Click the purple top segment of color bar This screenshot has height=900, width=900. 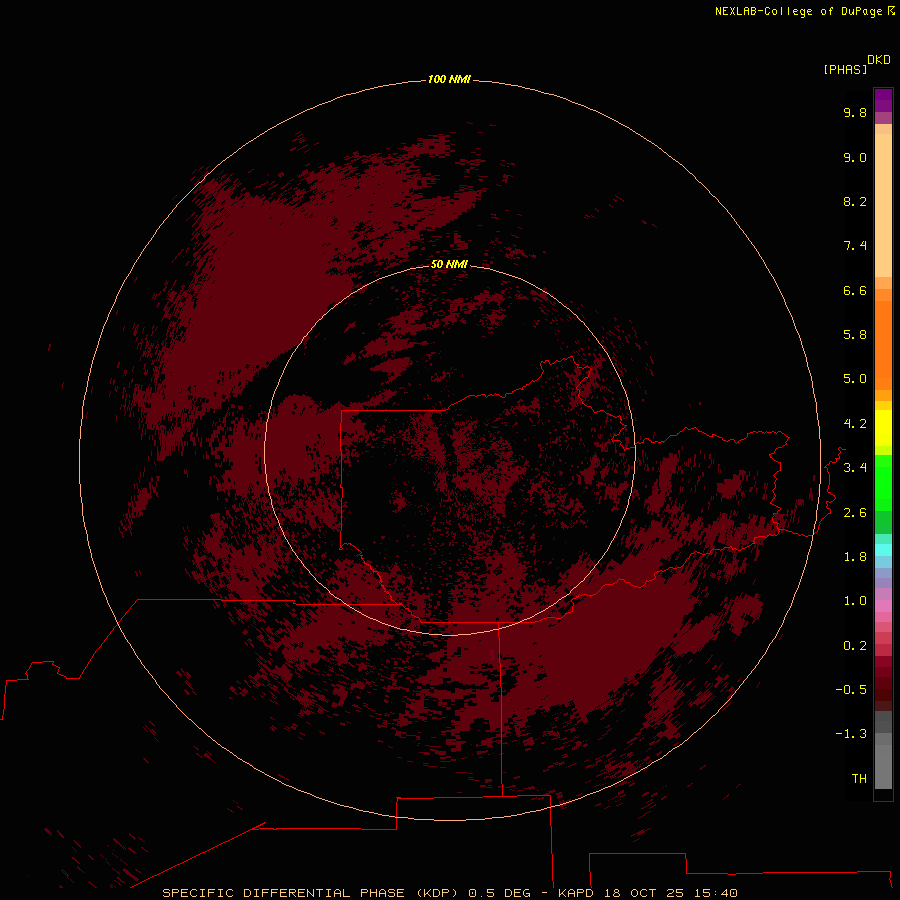point(883,100)
